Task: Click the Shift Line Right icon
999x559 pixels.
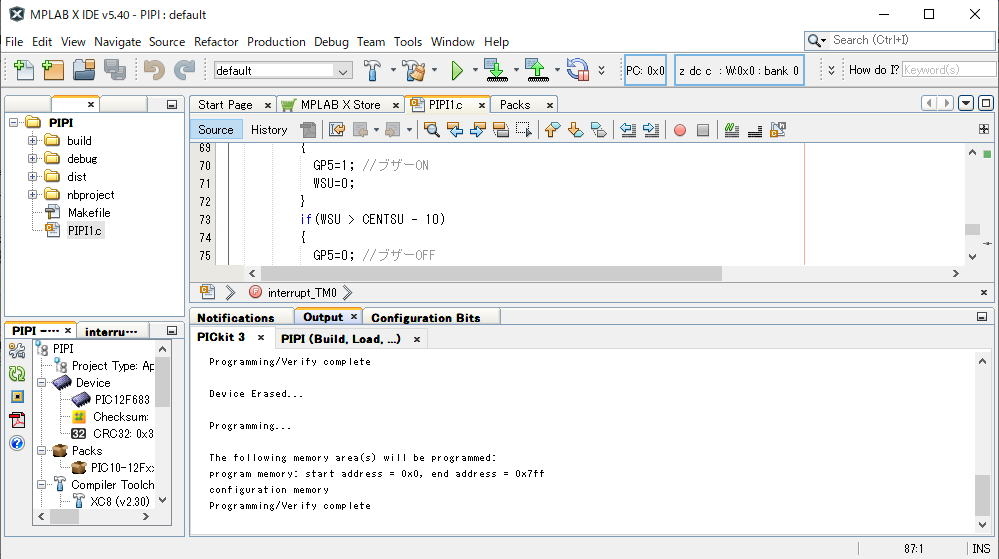Action: 650,130
